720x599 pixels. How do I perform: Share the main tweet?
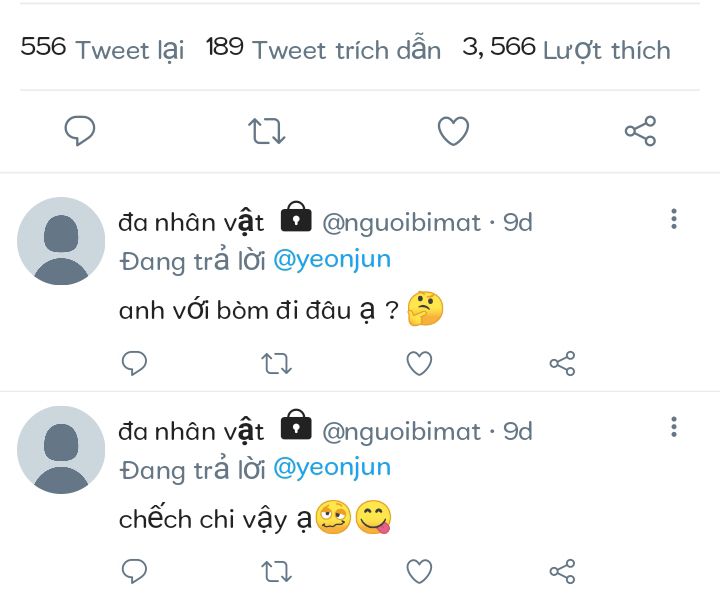[x=640, y=131]
